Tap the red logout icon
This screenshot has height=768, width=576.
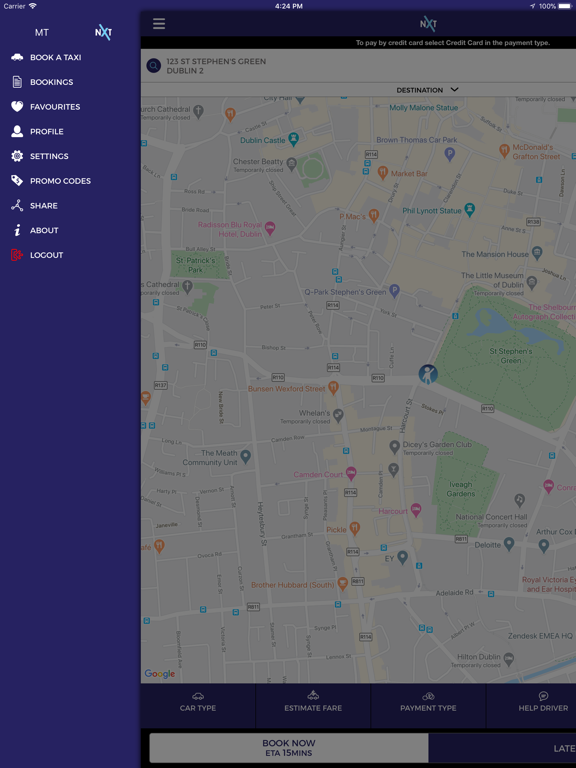(17, 255)
